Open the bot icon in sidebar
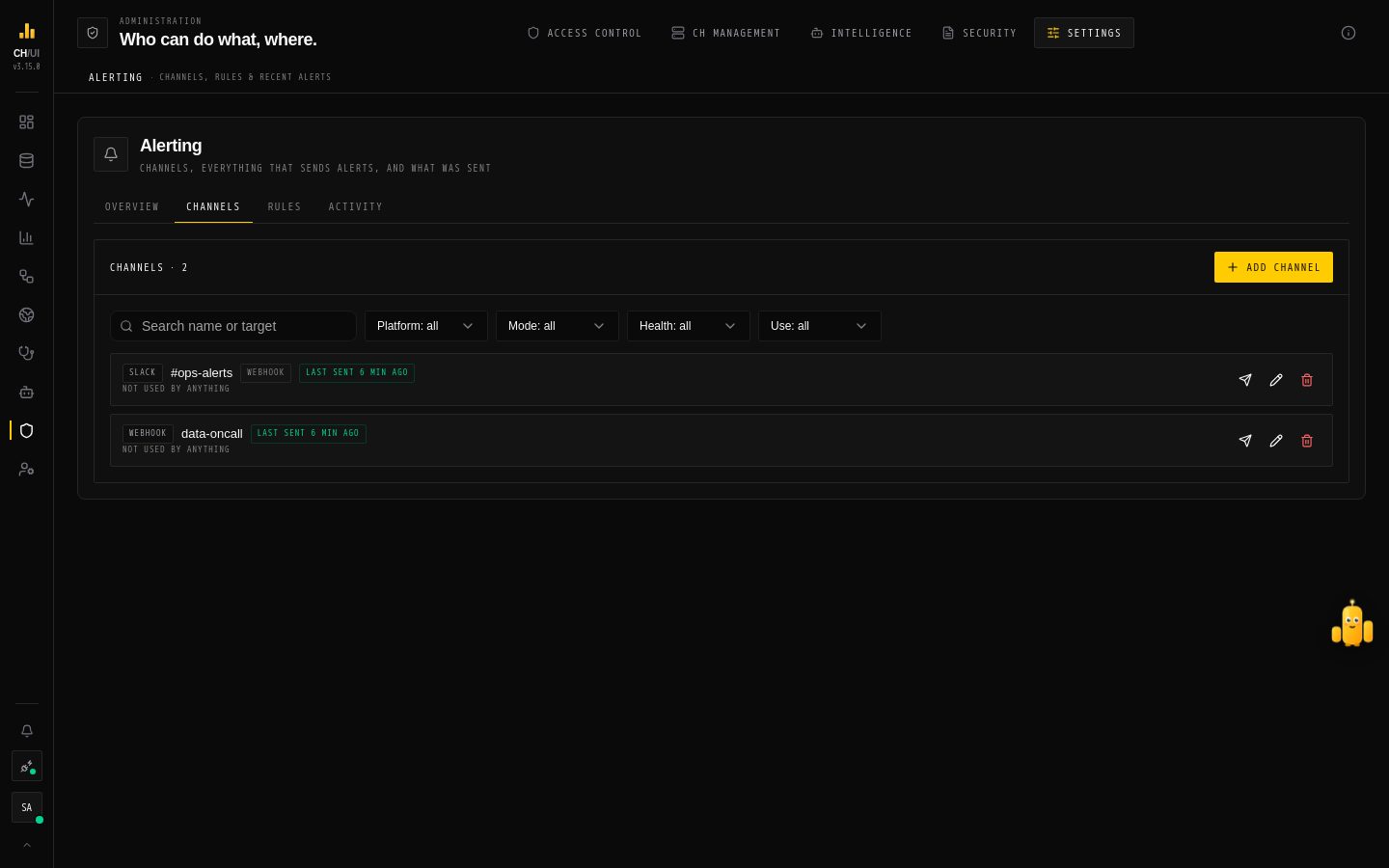Image resolution: width=1389 pixels, height=868 pixels. tap(27, 393)
